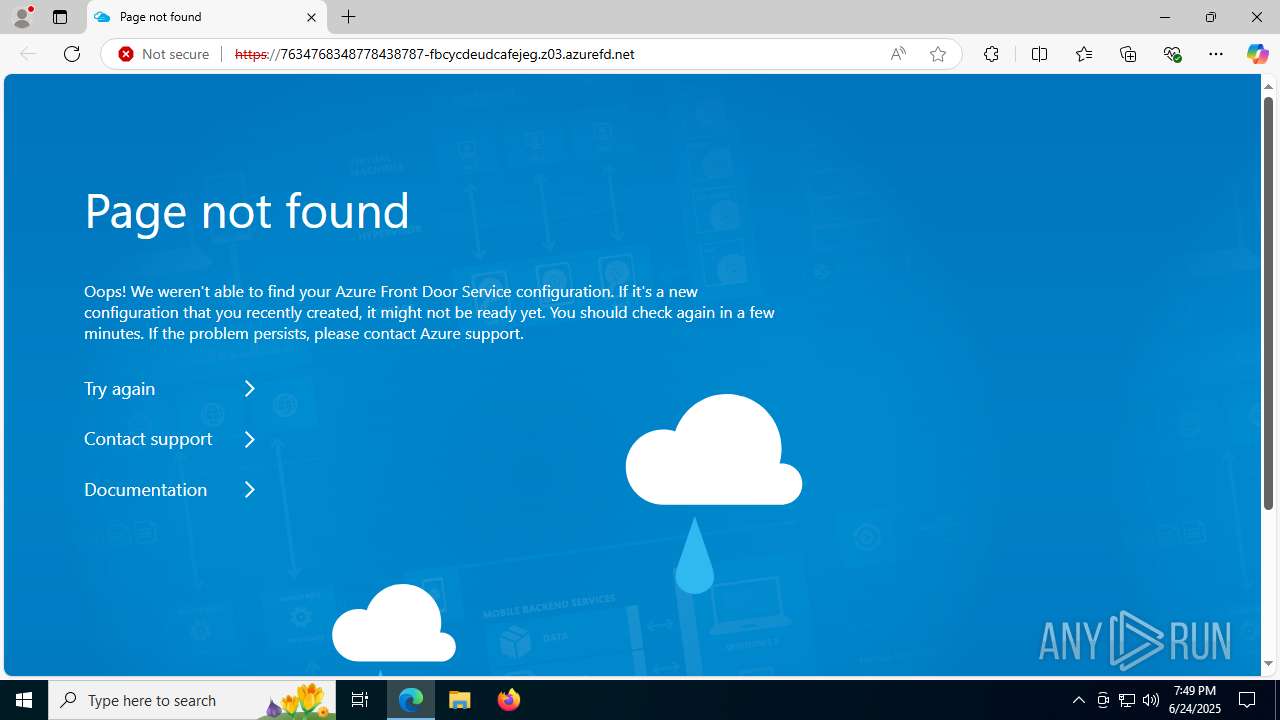Open the clock showing 7:49 PM
The image size is (1280, 720).
pos(1195,700)
